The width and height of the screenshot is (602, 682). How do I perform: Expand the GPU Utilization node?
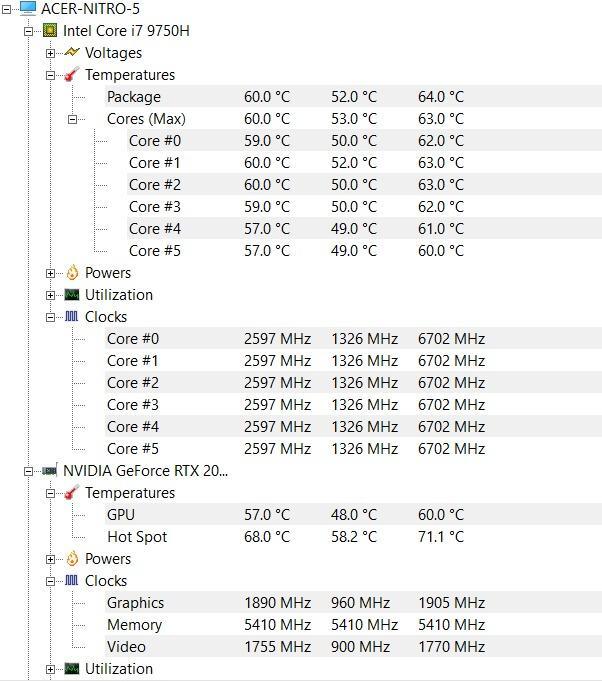click(x=50, y=669)
